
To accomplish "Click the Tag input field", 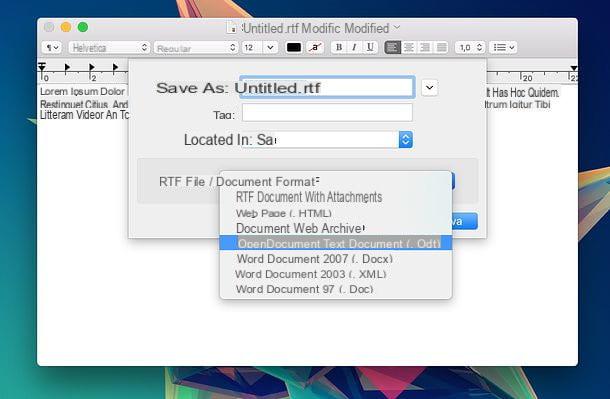I will tap(327, 113).
